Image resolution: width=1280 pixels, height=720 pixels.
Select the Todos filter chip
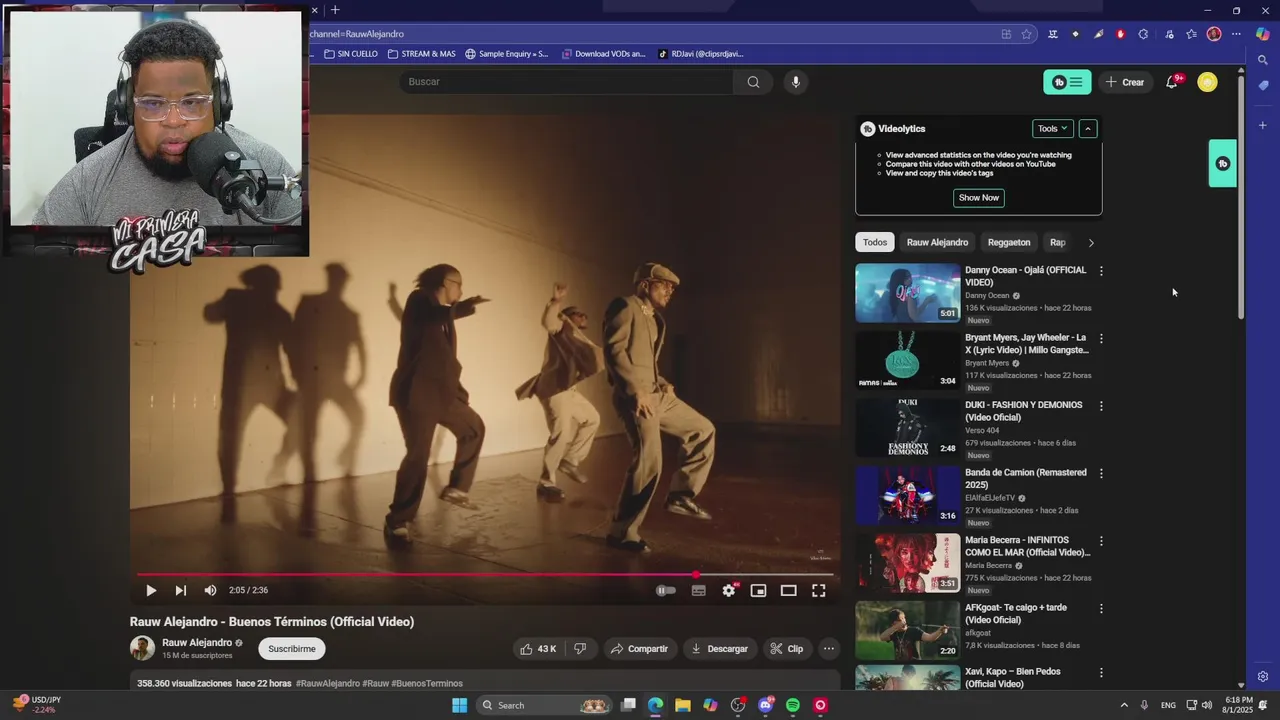[875, 242]
